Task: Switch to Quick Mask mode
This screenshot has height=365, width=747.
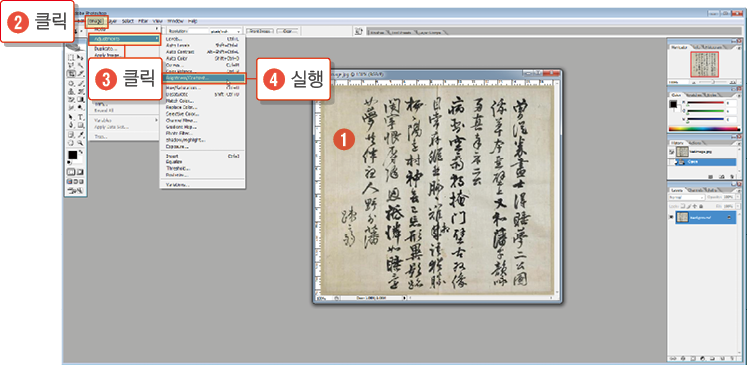Action: coord(81,172)
